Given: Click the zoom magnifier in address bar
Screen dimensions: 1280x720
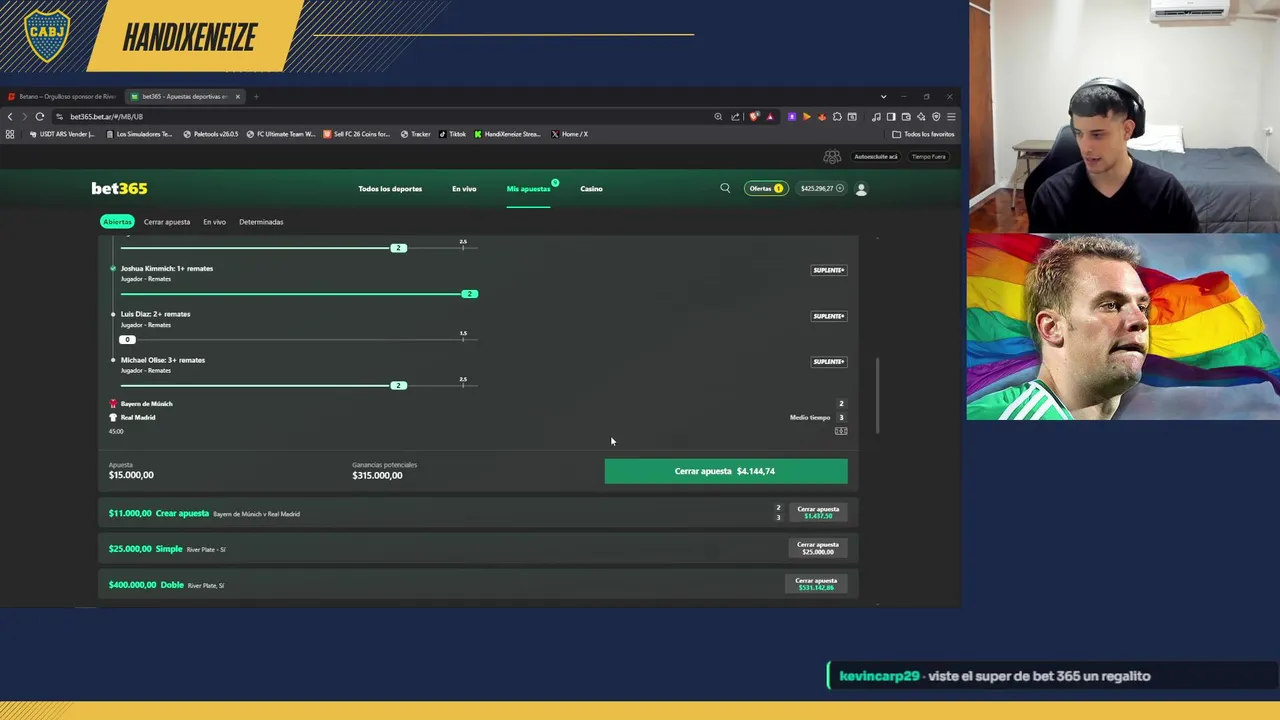Looking at the screenshot, I should click(x=718, y=117).
